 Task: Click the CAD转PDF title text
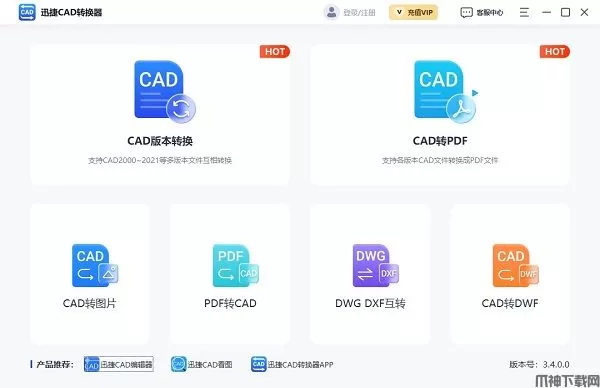440,141
